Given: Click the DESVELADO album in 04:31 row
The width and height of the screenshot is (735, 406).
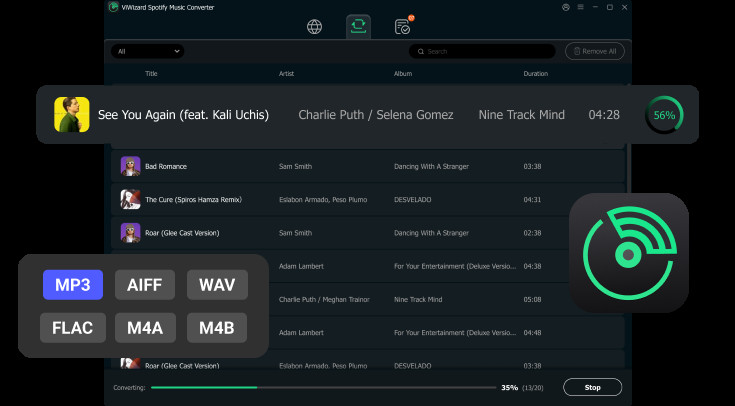Looking at the screenshot, I should point(412,200).
